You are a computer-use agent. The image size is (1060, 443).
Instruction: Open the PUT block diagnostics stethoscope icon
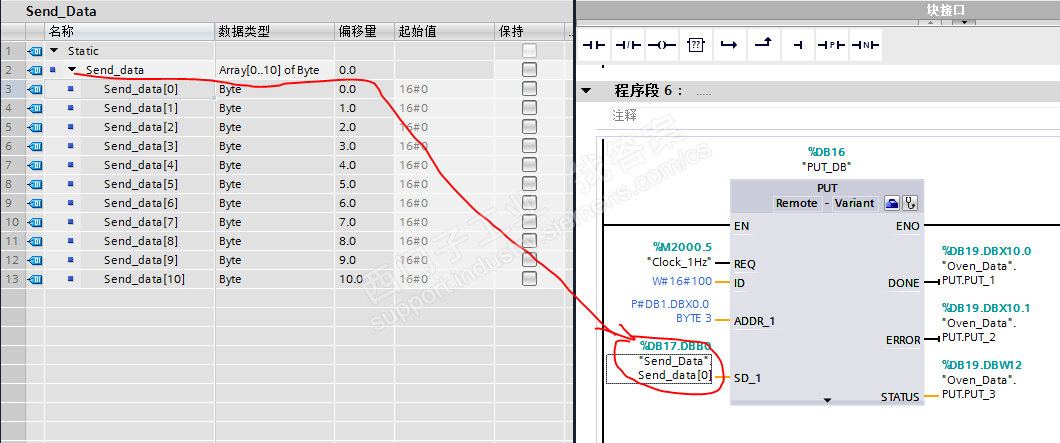click(x=909, y=203)
